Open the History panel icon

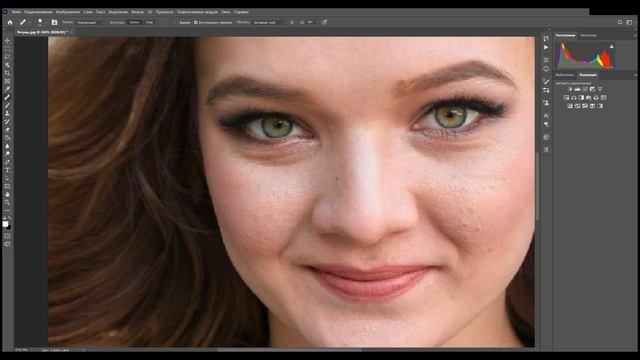(546, 38)
